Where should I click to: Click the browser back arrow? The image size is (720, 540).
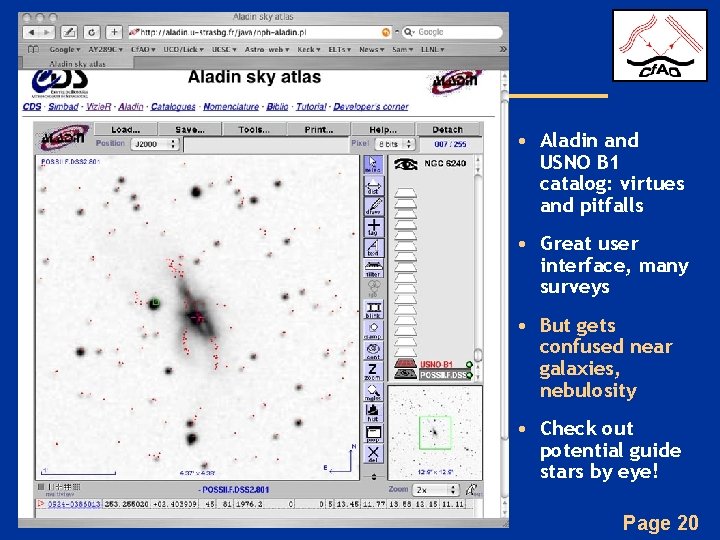[31, 33]
